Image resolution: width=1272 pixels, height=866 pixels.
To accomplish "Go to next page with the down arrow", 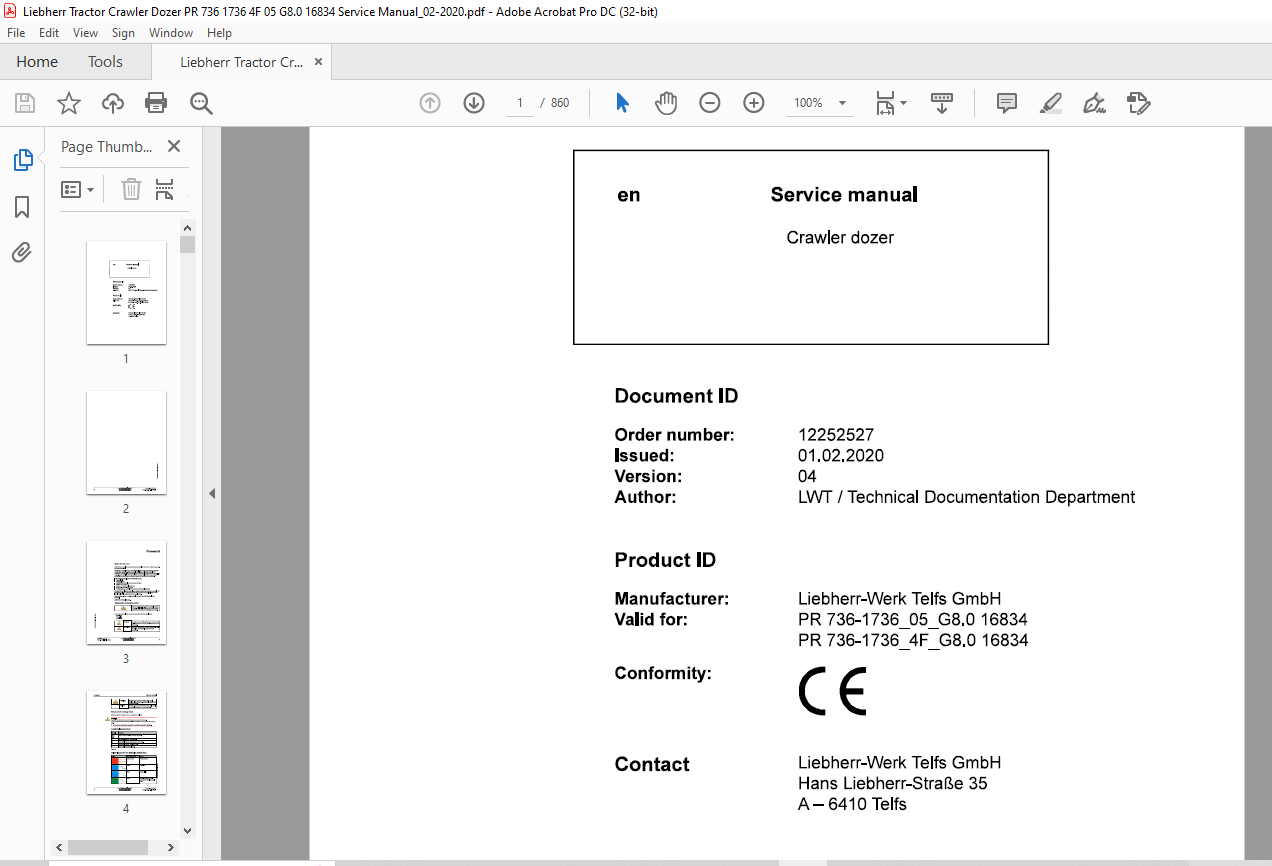I will coord(474,103).
